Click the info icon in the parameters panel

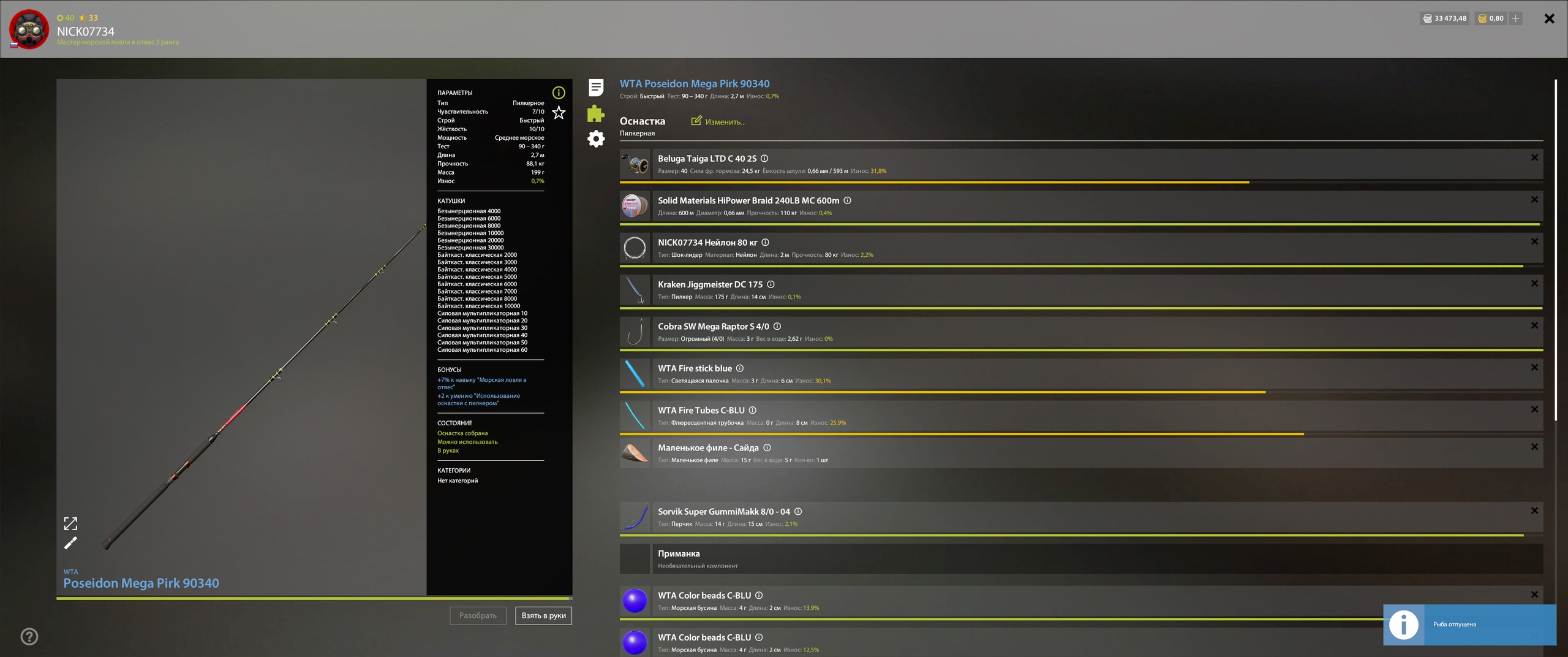[x=559, y=93]
